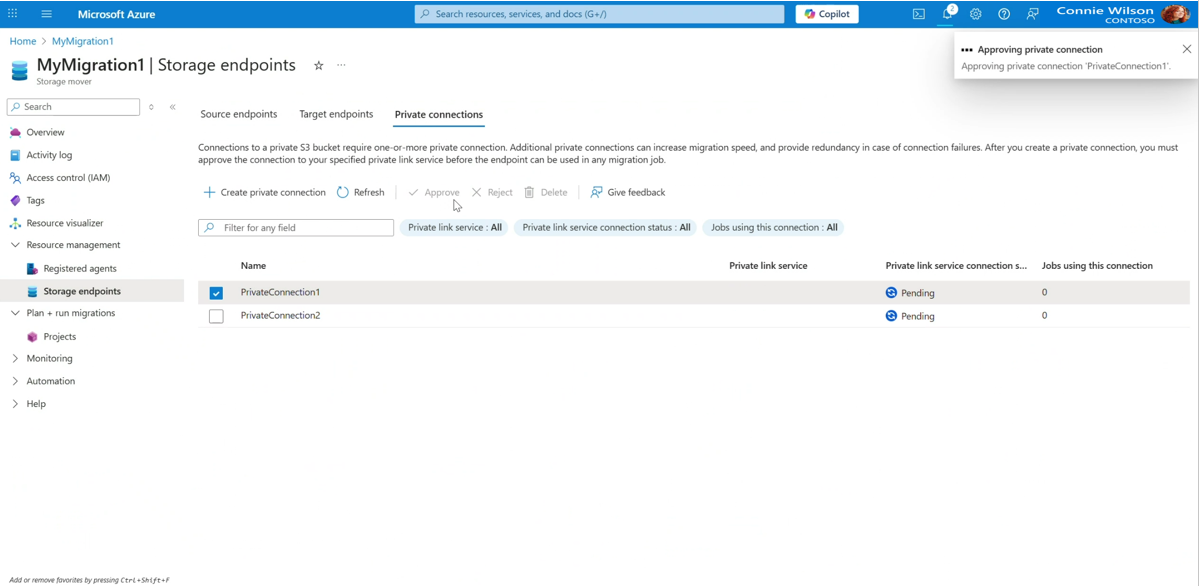Expand the Monitoring section
The height and width of the screenshot is (586, 1199).
15,358
